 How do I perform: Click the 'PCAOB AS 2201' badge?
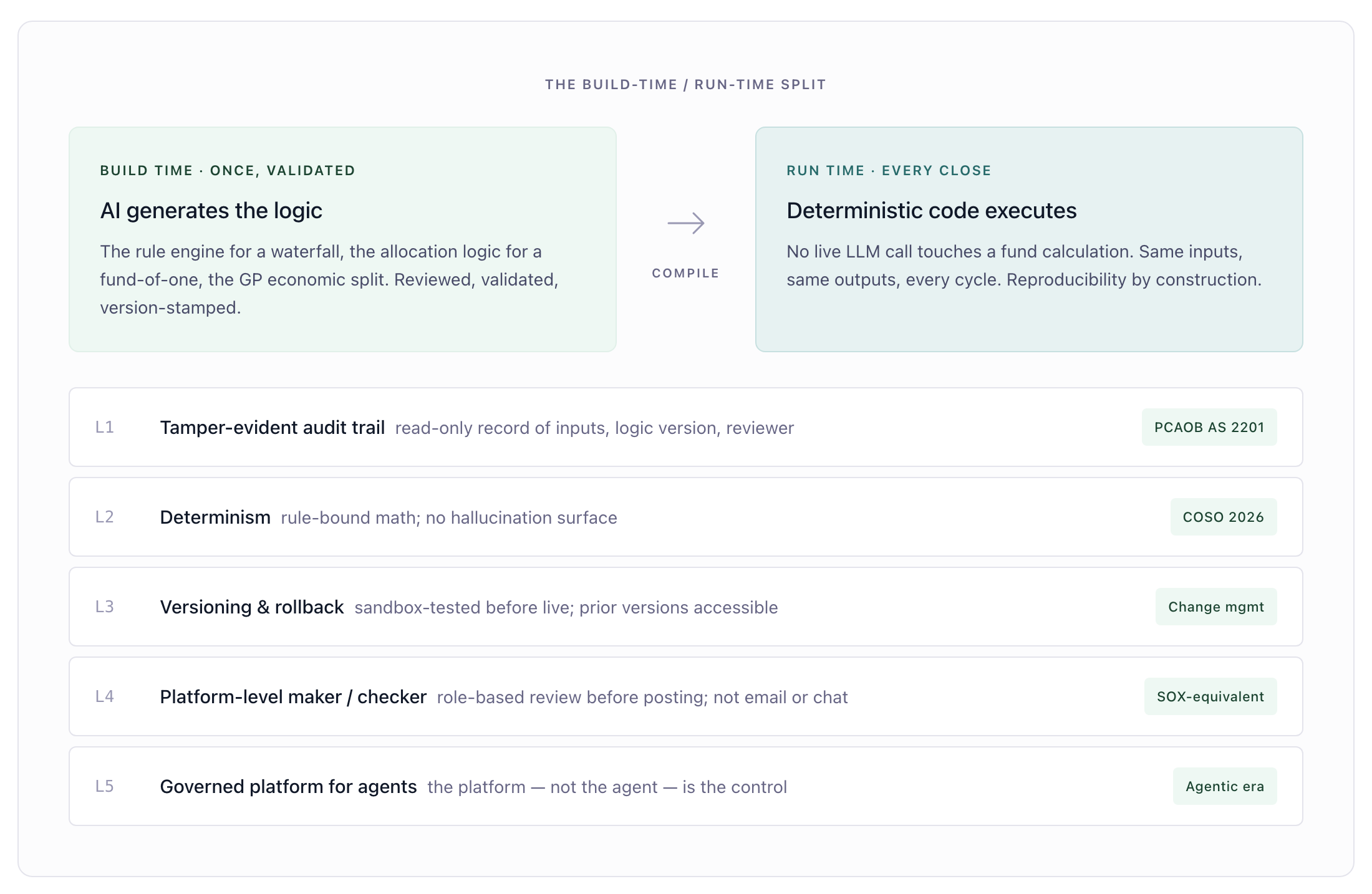1209,427
